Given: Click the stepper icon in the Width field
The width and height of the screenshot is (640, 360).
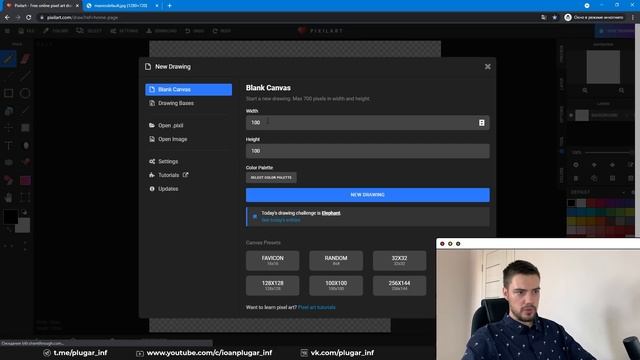Looking at the screenshot, I should (482, 122).
